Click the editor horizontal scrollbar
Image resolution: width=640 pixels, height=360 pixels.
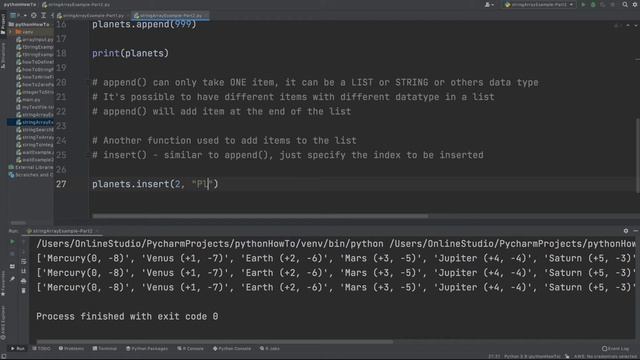[x=260, y=216]
